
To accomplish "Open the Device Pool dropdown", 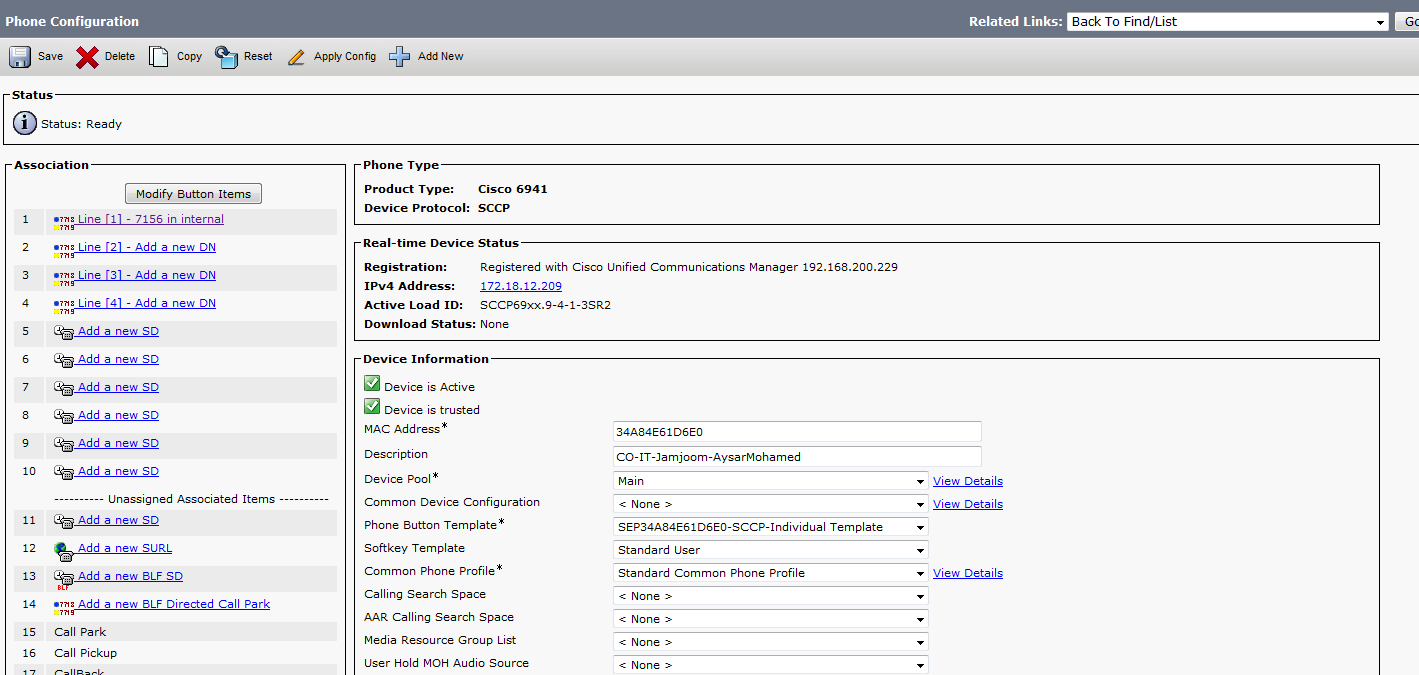I will tap(770, 481).
